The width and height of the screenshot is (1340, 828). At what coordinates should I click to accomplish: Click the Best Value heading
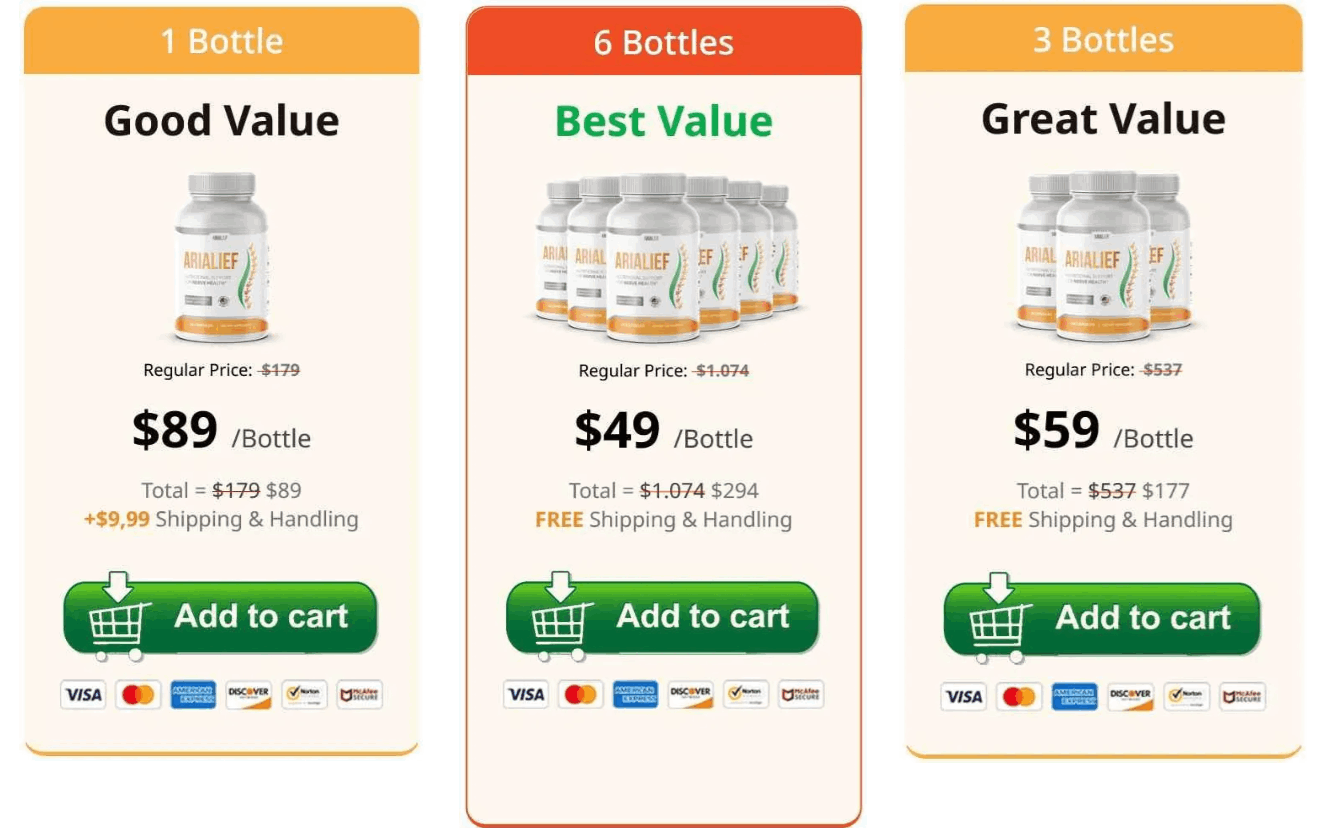663,122
